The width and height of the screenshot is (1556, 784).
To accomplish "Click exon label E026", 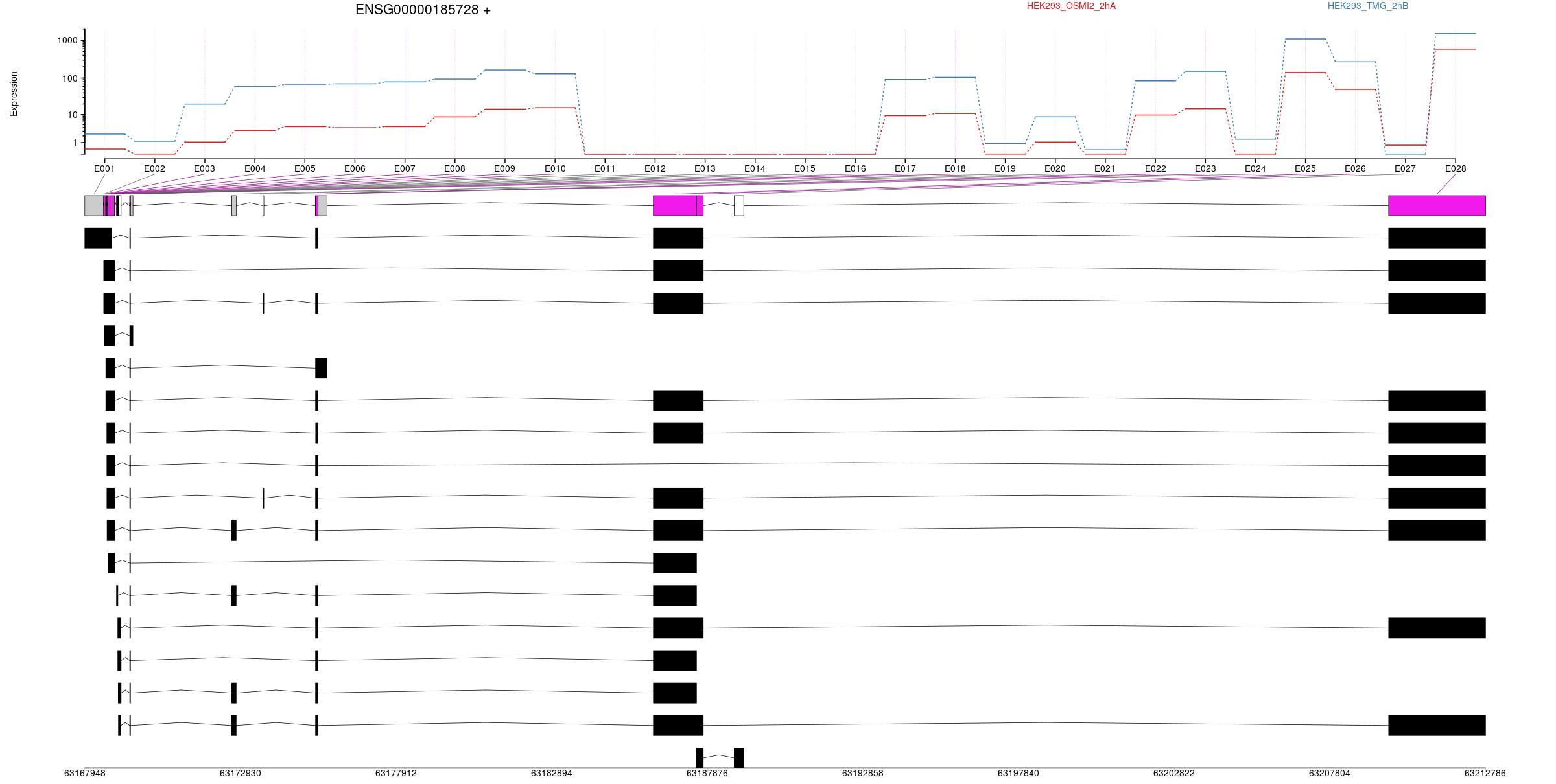I will [x=1355, y=168].
